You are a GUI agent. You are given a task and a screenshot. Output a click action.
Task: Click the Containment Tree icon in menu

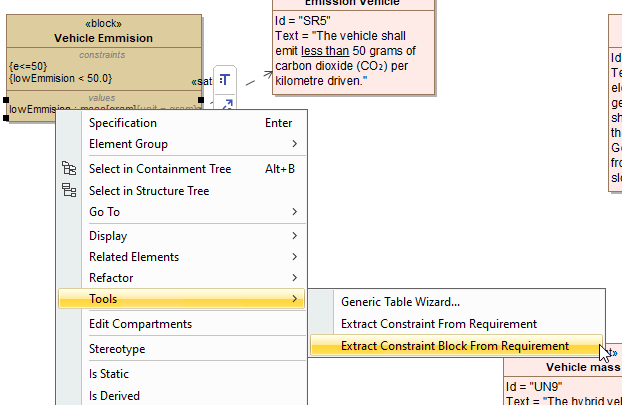(x=69, y=169)
